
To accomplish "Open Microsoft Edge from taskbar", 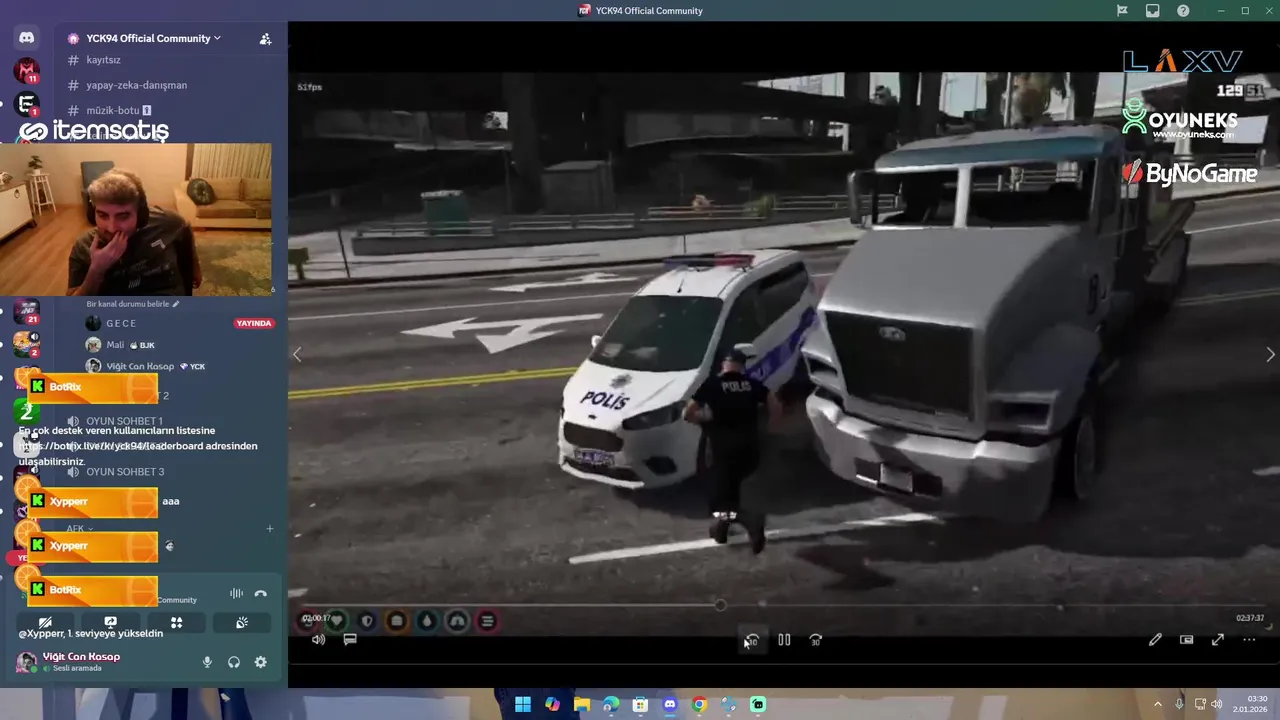I will pos(611,704).
